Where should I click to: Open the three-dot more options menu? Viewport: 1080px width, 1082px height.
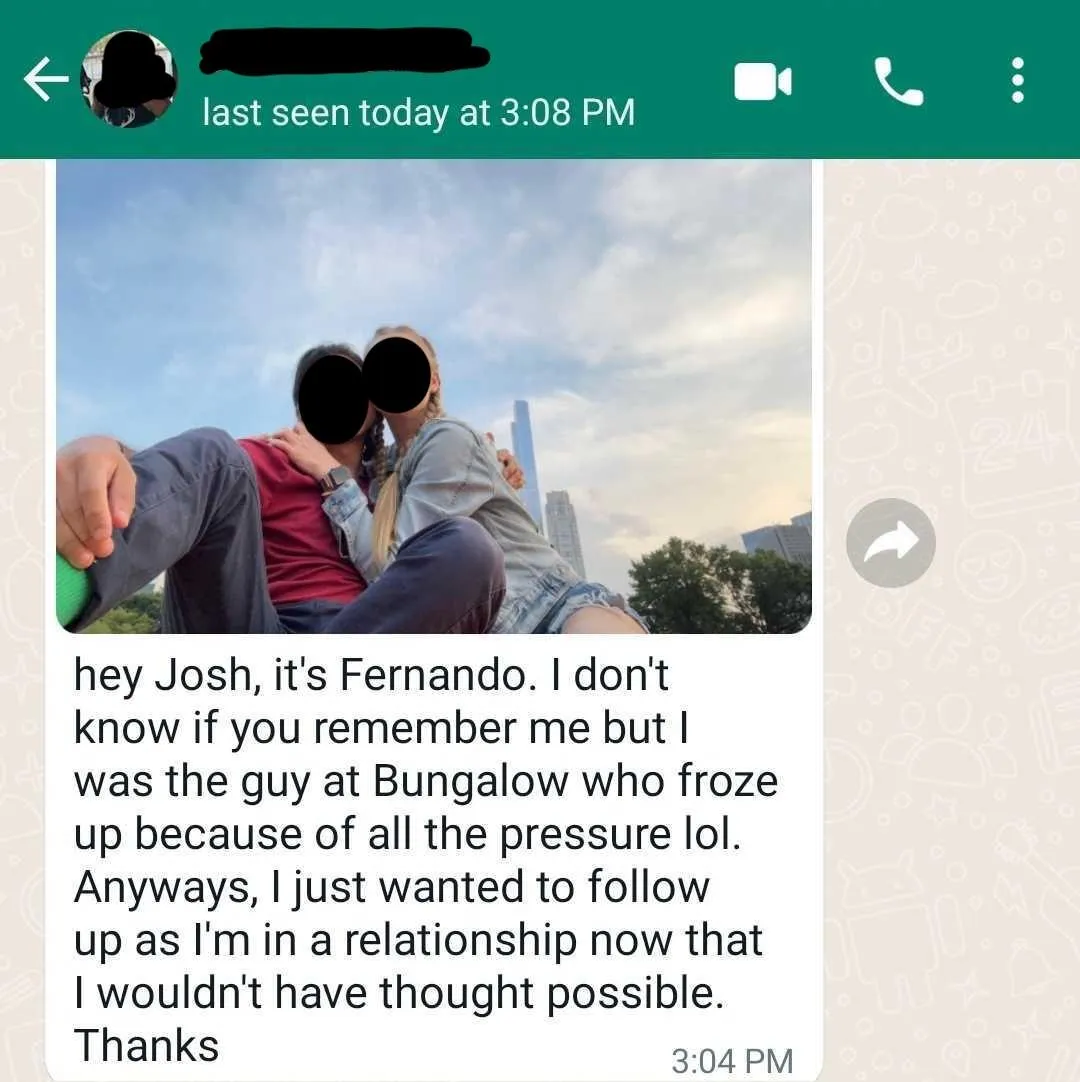[1017, 81]
